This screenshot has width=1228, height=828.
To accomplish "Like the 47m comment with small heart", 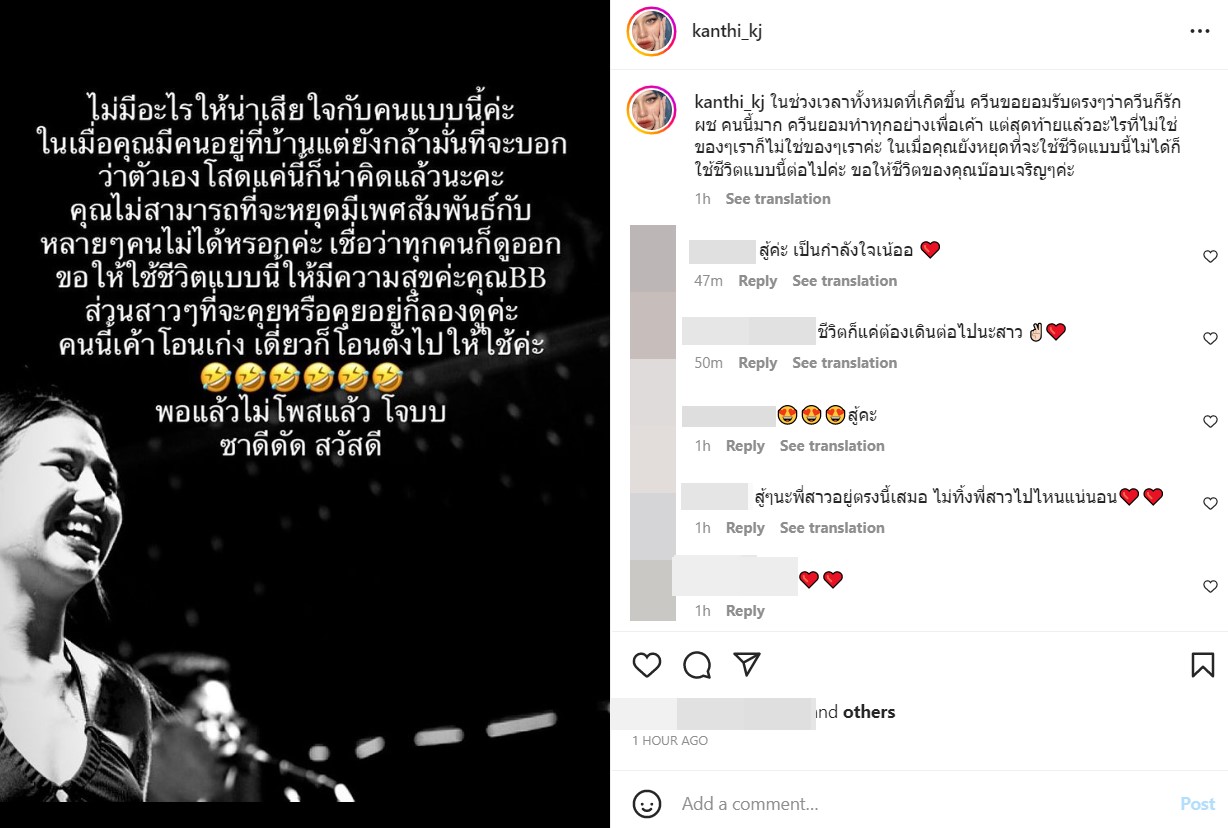I will [x=1210, y=257].
